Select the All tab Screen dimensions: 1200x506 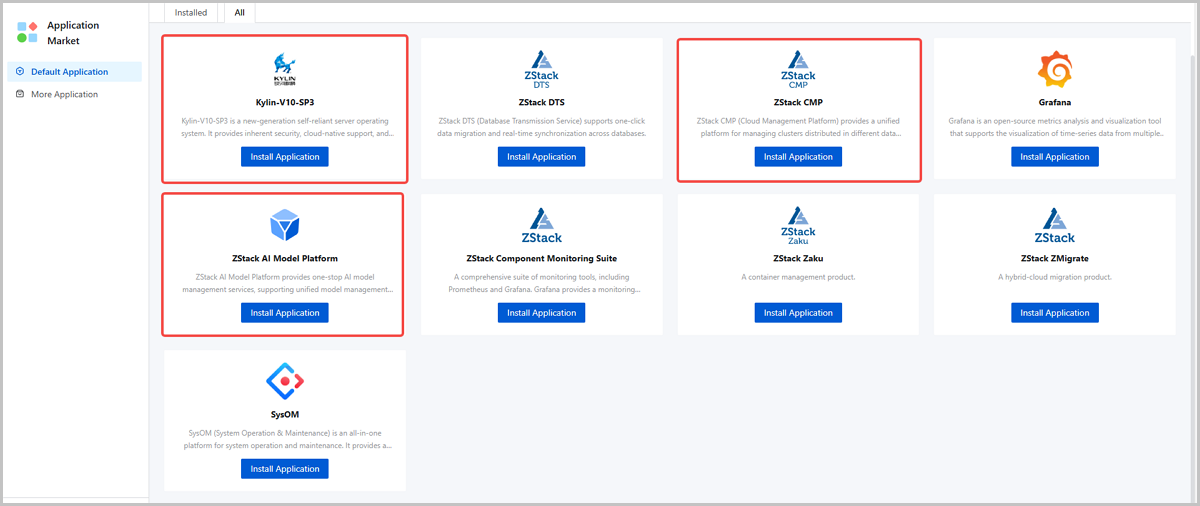240,13
